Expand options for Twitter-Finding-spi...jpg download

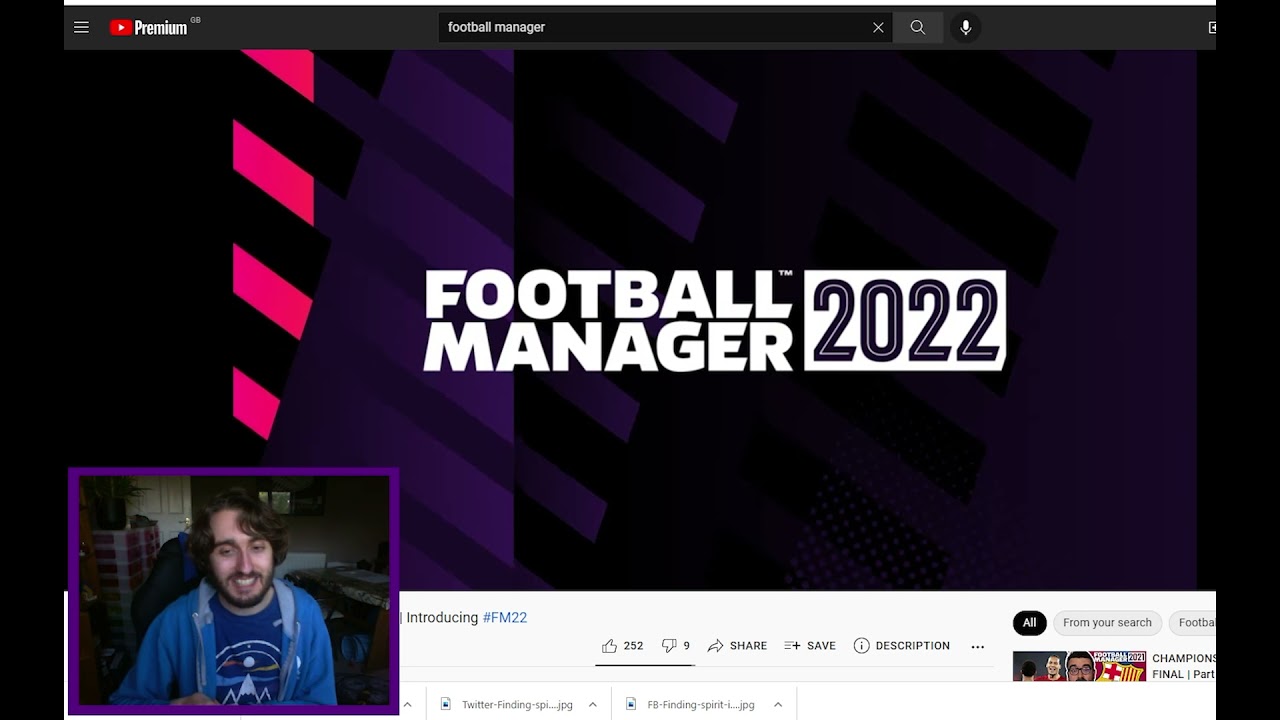[592, 705]
